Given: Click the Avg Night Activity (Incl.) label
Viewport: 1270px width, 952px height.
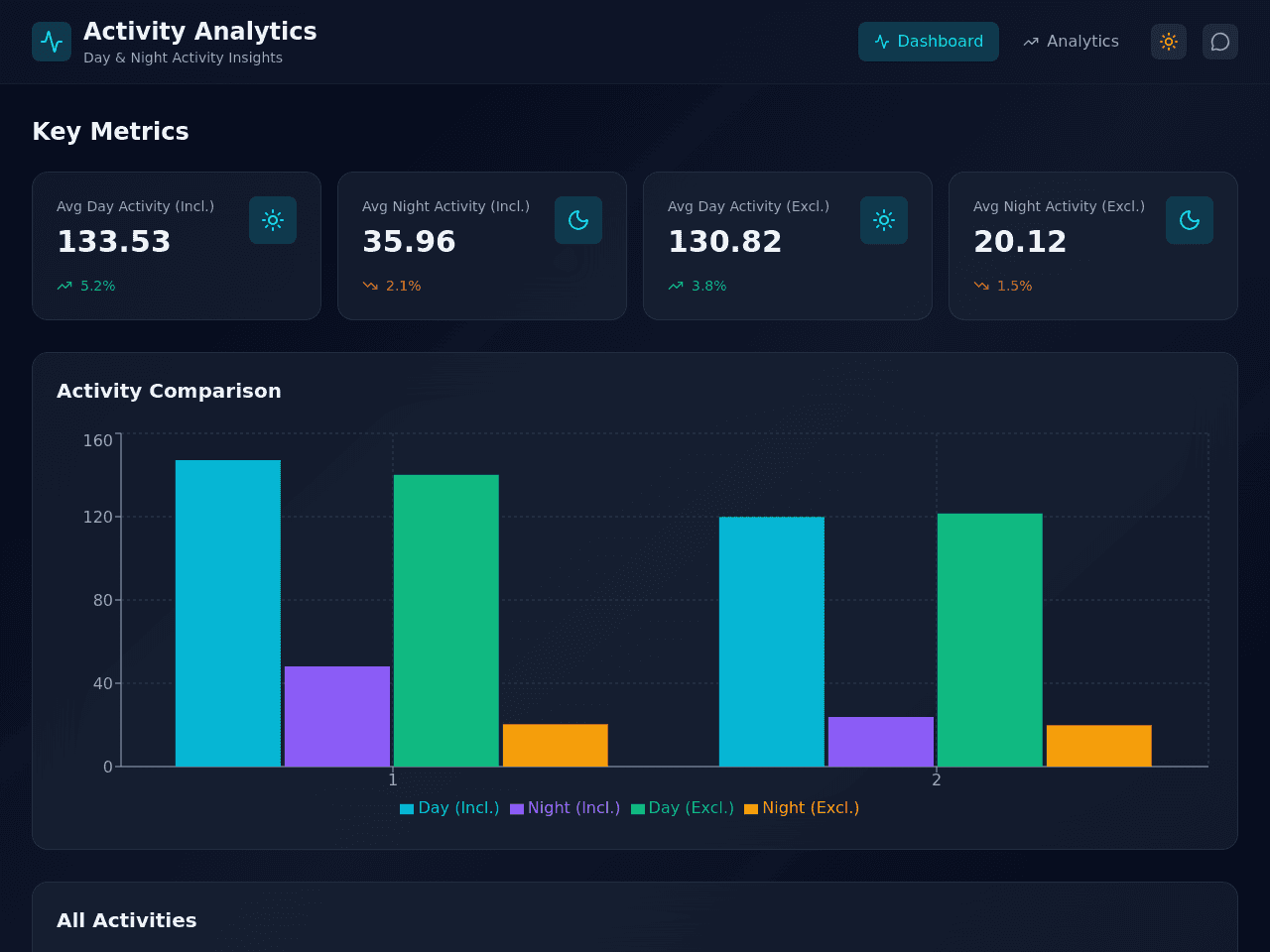Looking at the screenshot, I should [445, 206].
